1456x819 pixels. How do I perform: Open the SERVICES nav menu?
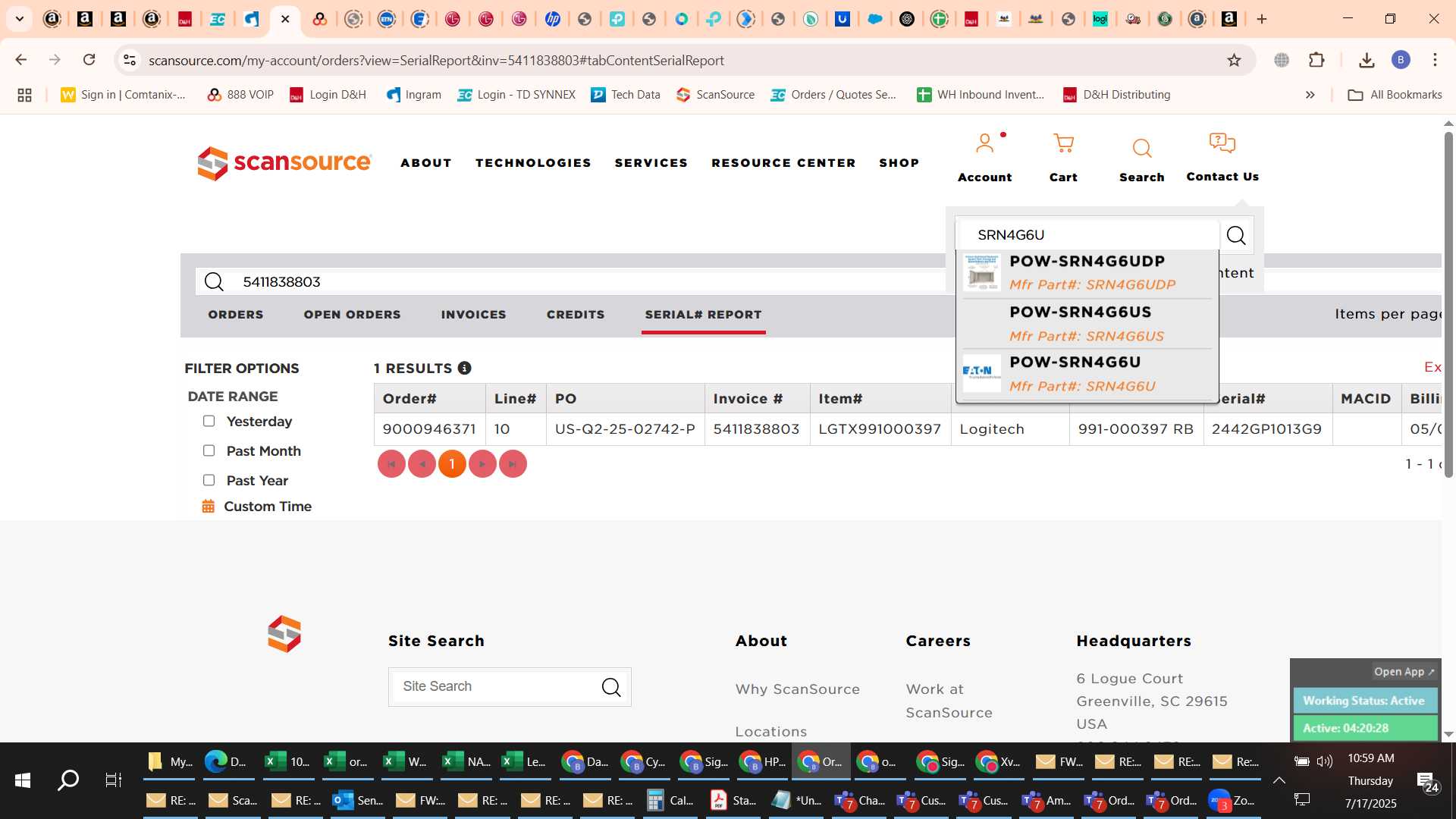pyautogui.click(x=651, y=163)
